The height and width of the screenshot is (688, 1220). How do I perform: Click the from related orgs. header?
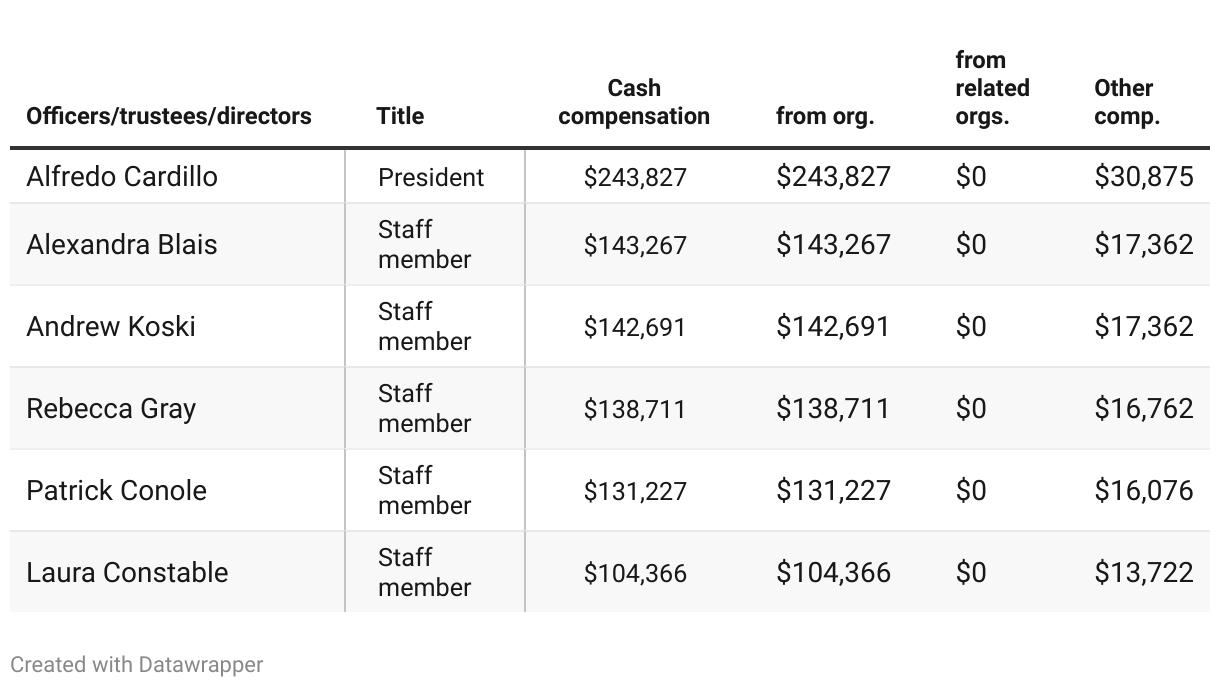[x=992, y=88]
